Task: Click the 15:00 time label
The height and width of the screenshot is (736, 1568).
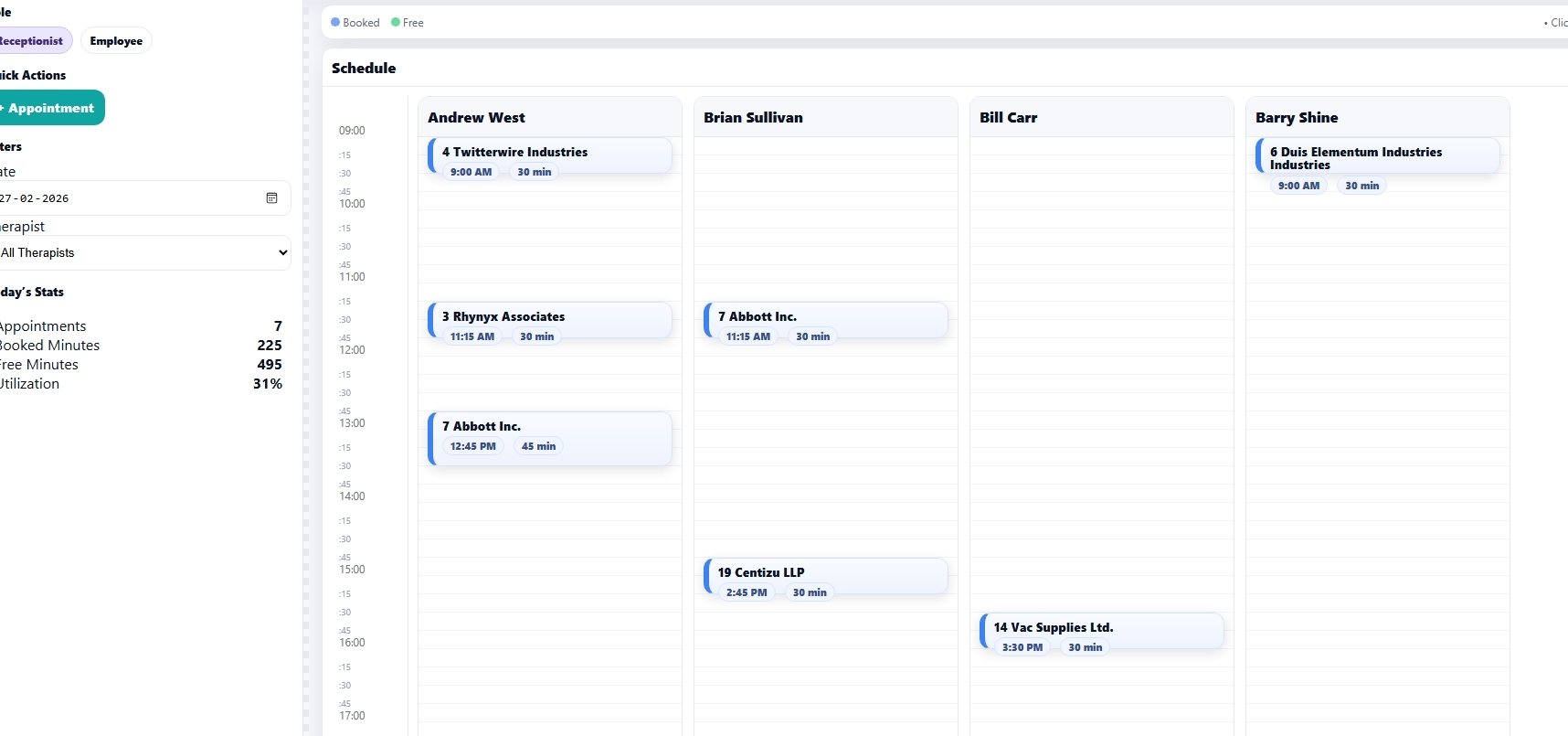Action: point(352,570)
